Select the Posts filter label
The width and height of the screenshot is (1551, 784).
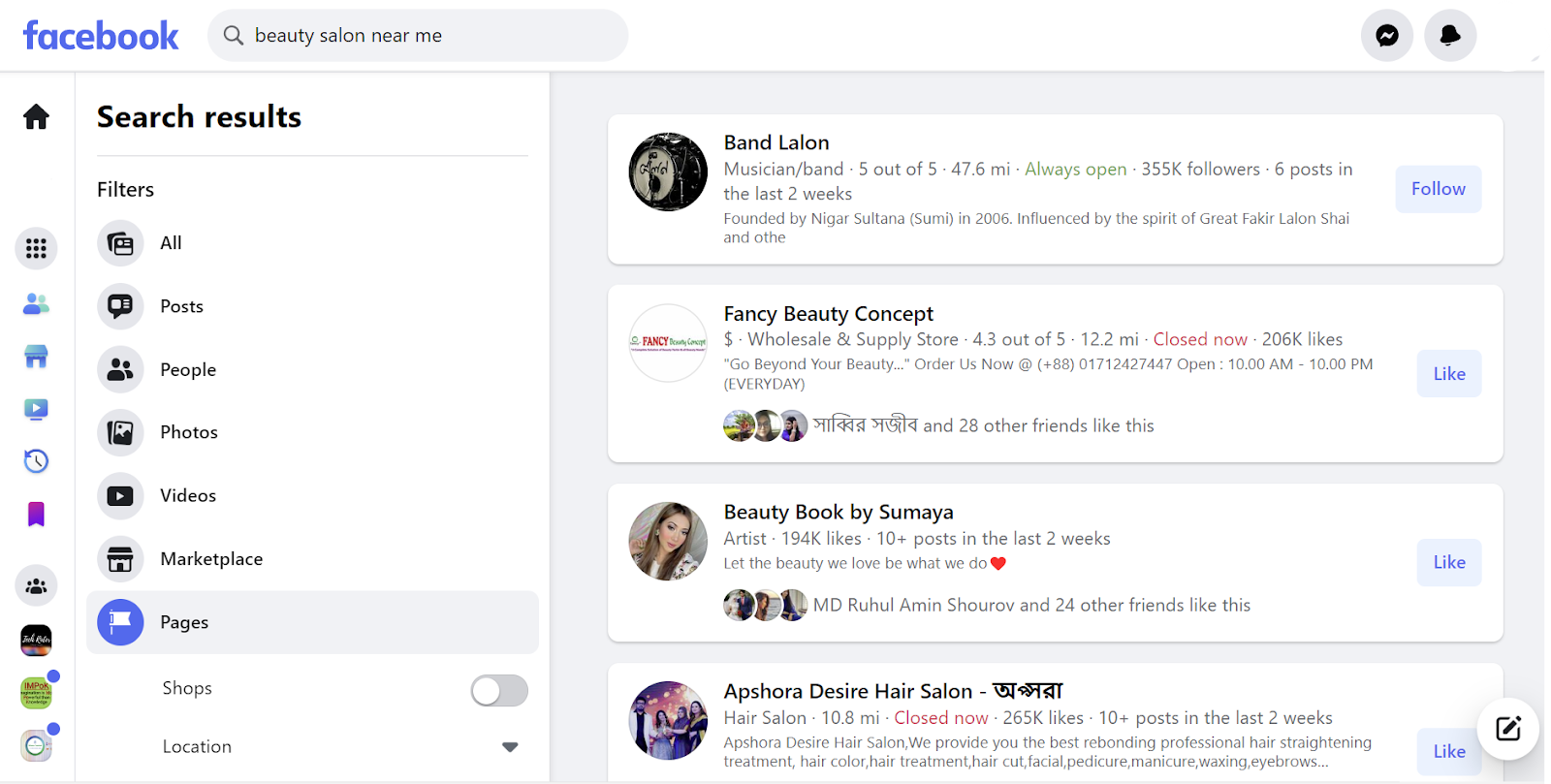point(182,306)
